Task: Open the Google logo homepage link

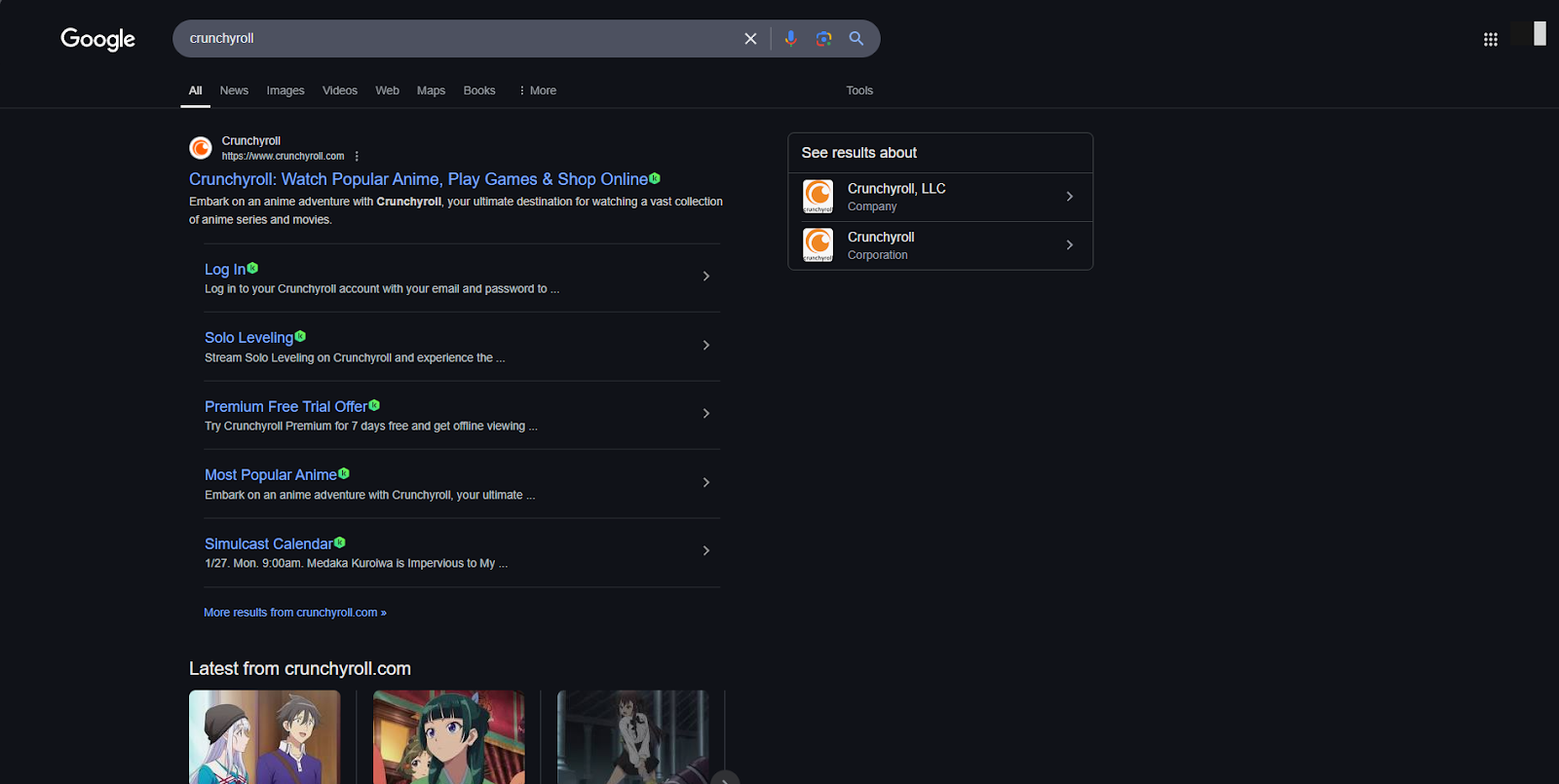Action: click(x=97, y=39)
